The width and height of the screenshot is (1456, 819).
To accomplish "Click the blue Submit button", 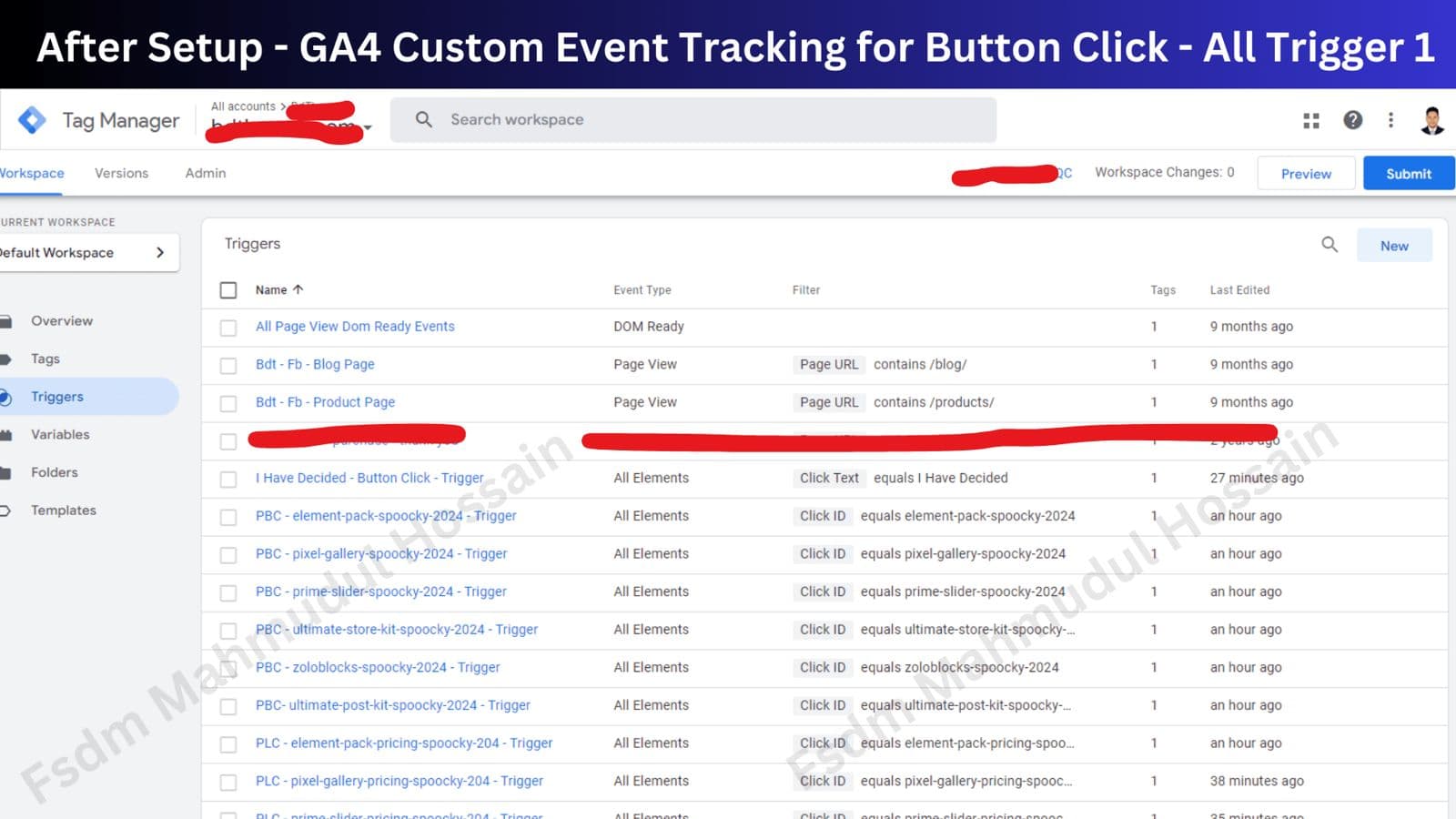I will (1409, 173).
